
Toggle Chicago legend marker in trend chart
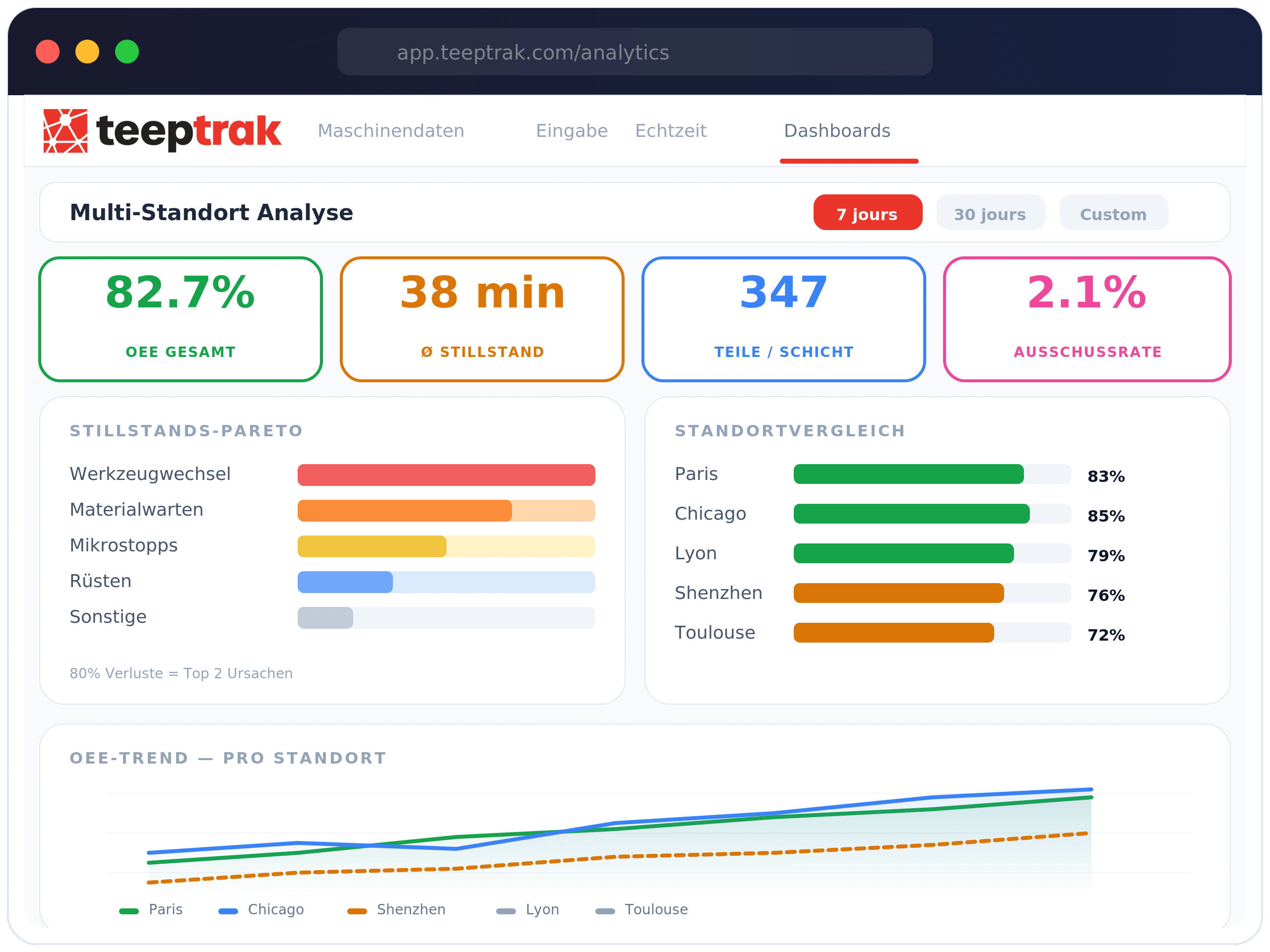[228, 911]
